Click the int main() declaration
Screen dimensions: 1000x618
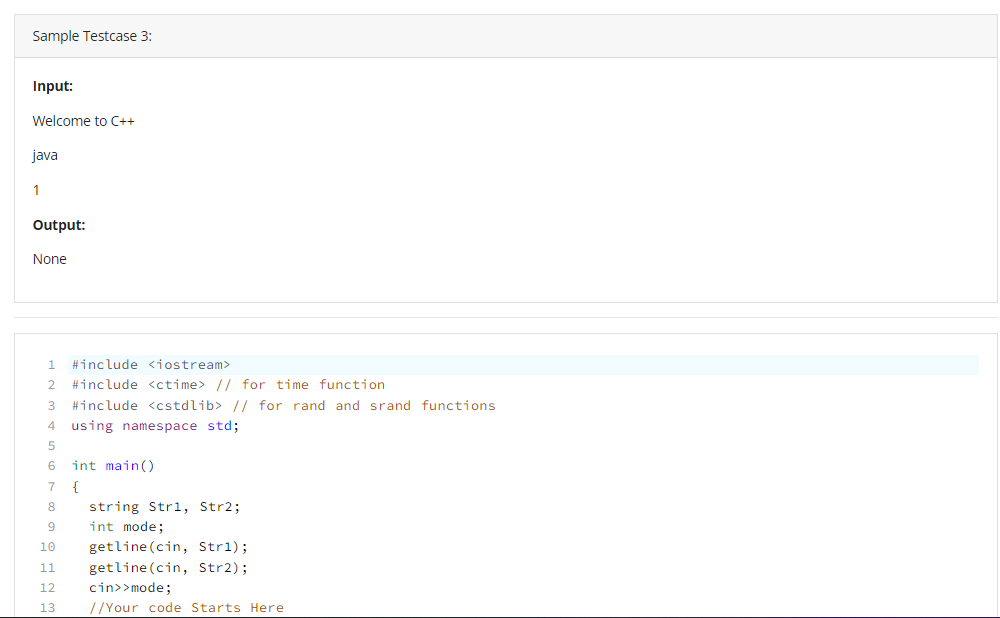point(110,465)
